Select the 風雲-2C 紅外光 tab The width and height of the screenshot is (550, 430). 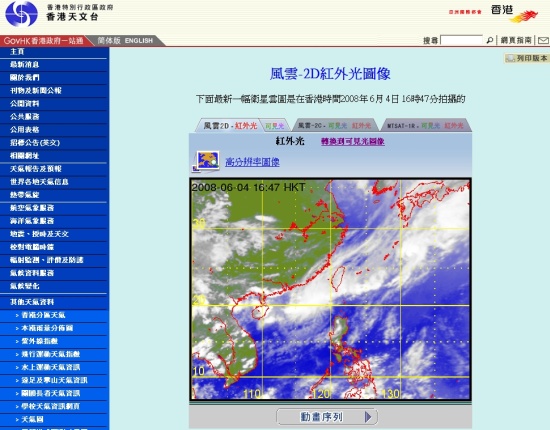pyautogui.click(x=361, y=126)
